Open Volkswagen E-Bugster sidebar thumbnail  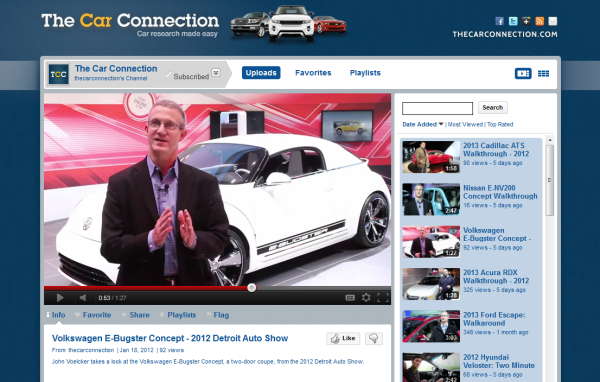(x=431, y=242)
